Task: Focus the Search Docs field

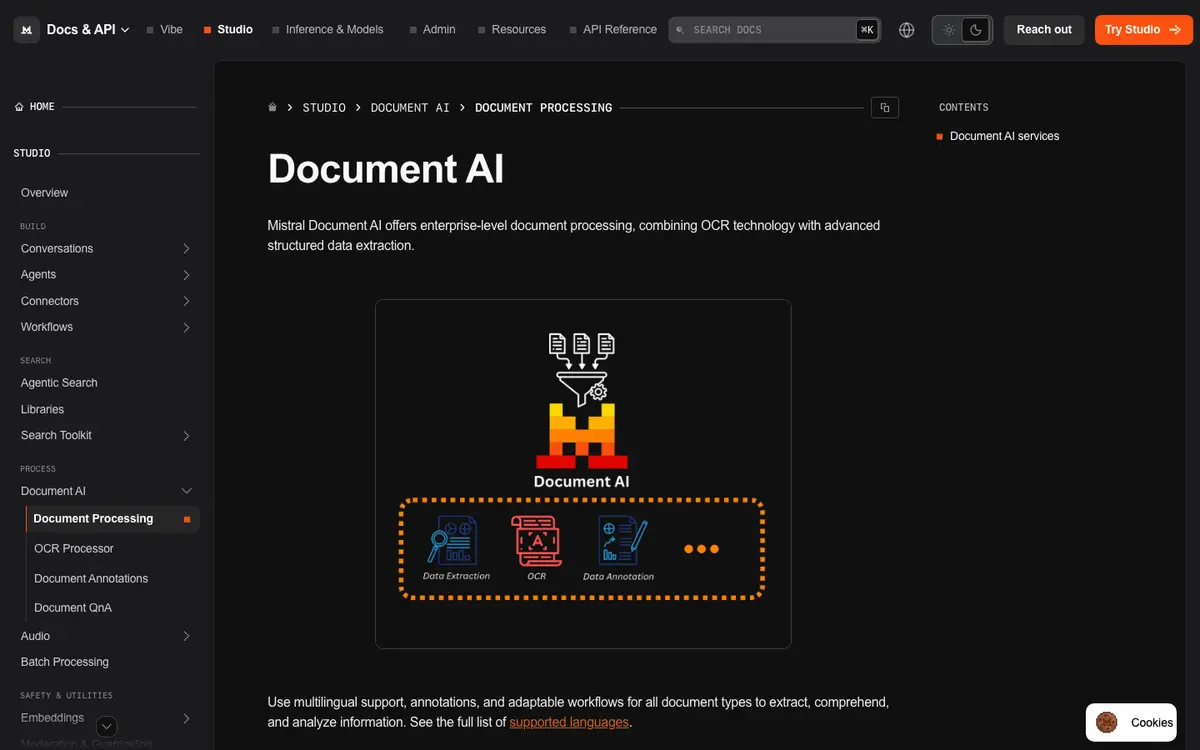Action: click(775, 30)
